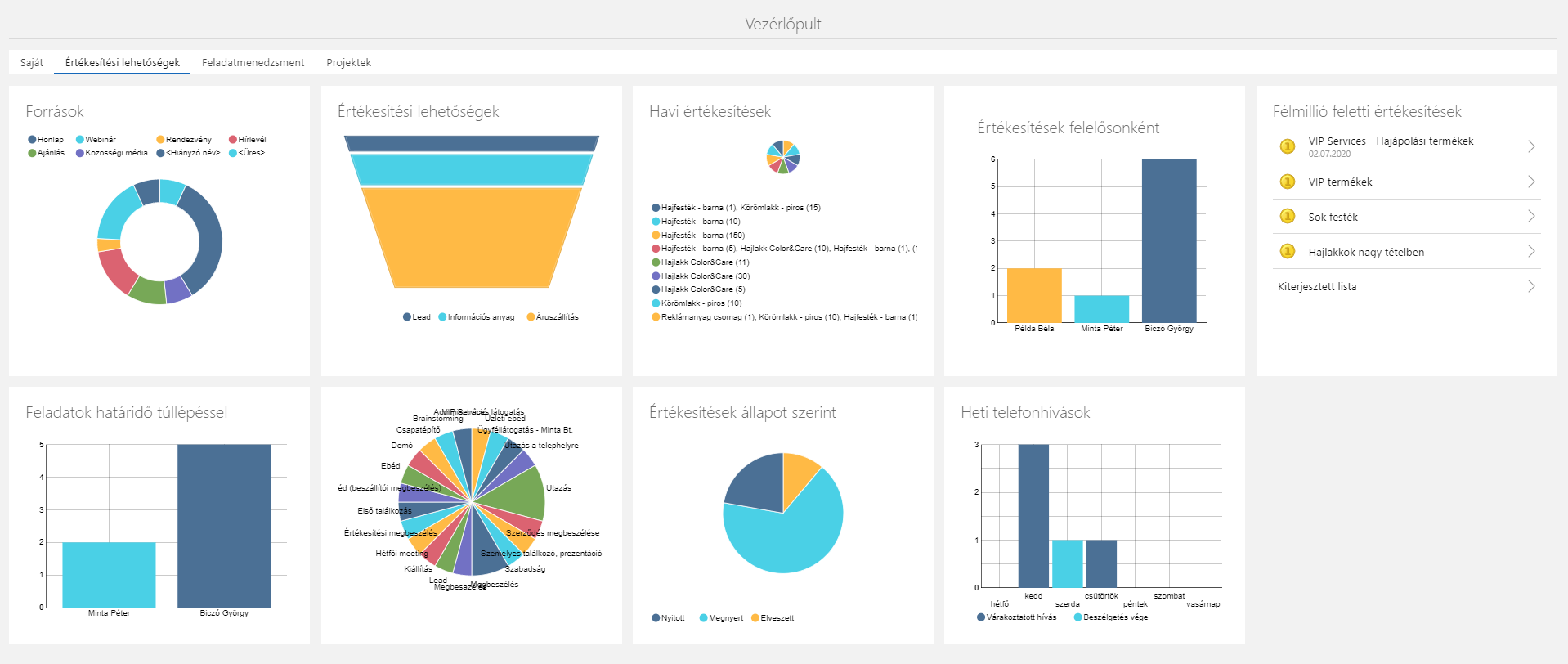The height and width of the screenshot is (664, 1568).
Task: Toggle Megnyert legend in Értékesítések állapot szerint
Action: pos(721,618)
